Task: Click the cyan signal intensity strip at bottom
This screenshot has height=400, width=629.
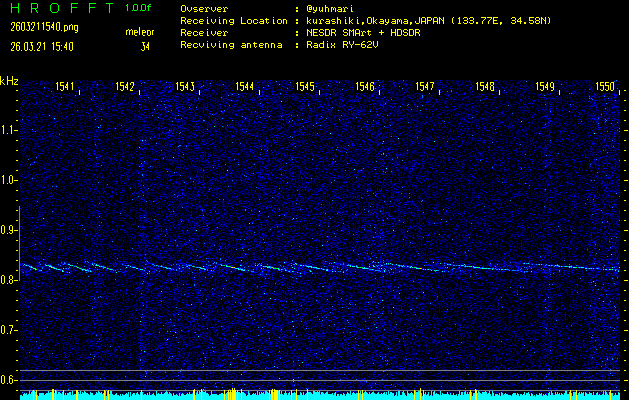Action: point(320,396)
